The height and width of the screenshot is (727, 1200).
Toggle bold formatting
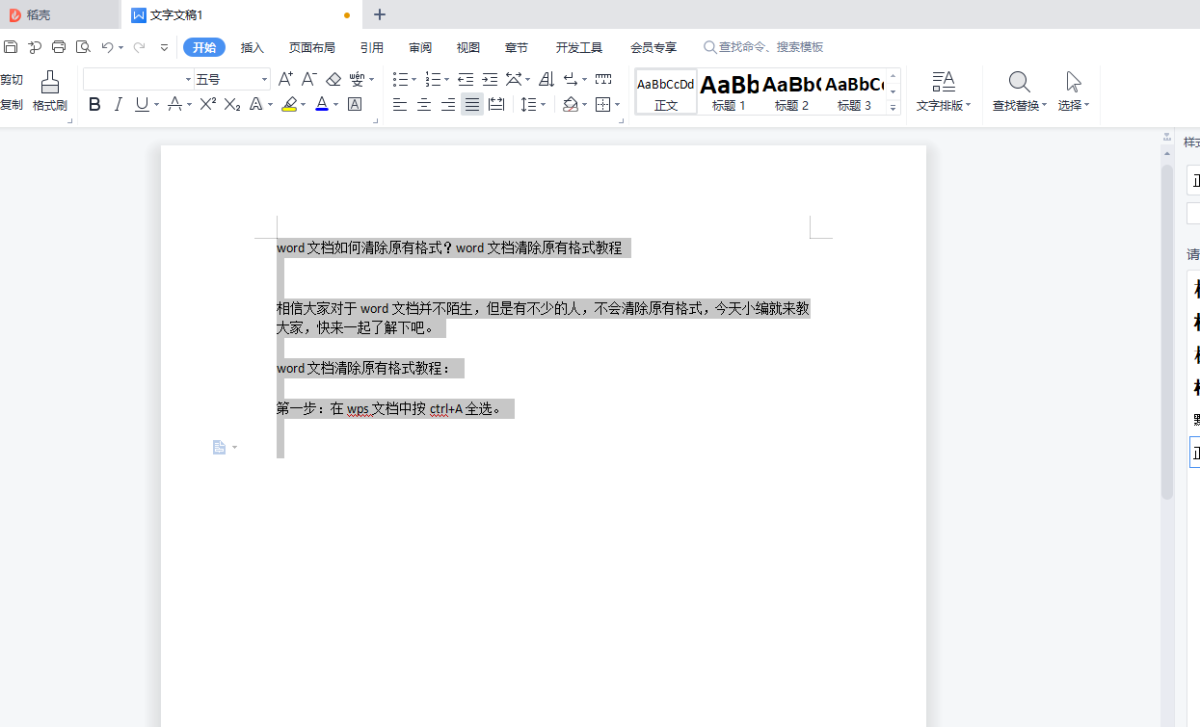point(95,104)
